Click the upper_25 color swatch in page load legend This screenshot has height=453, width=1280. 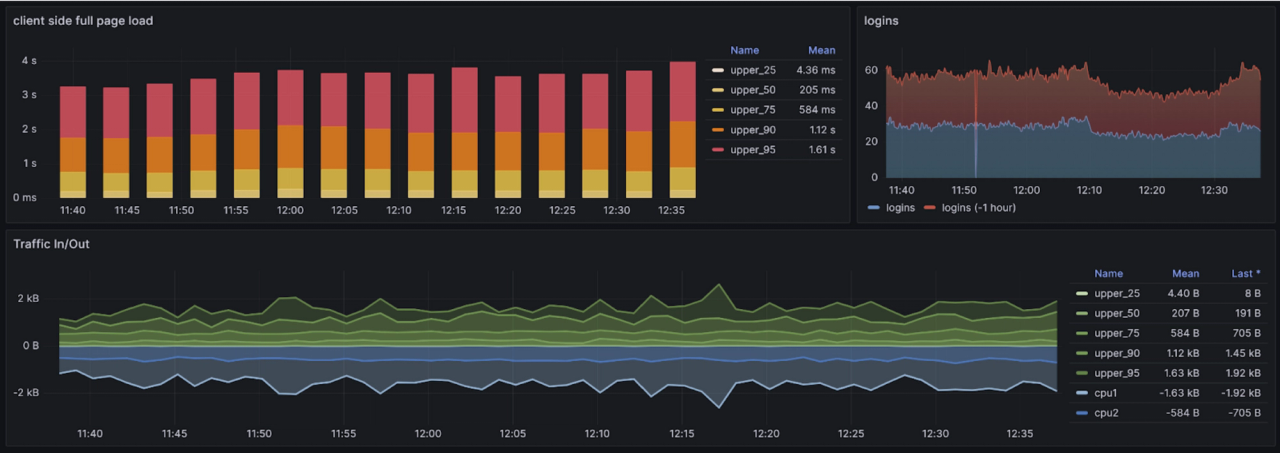click(x=716, y=71)
